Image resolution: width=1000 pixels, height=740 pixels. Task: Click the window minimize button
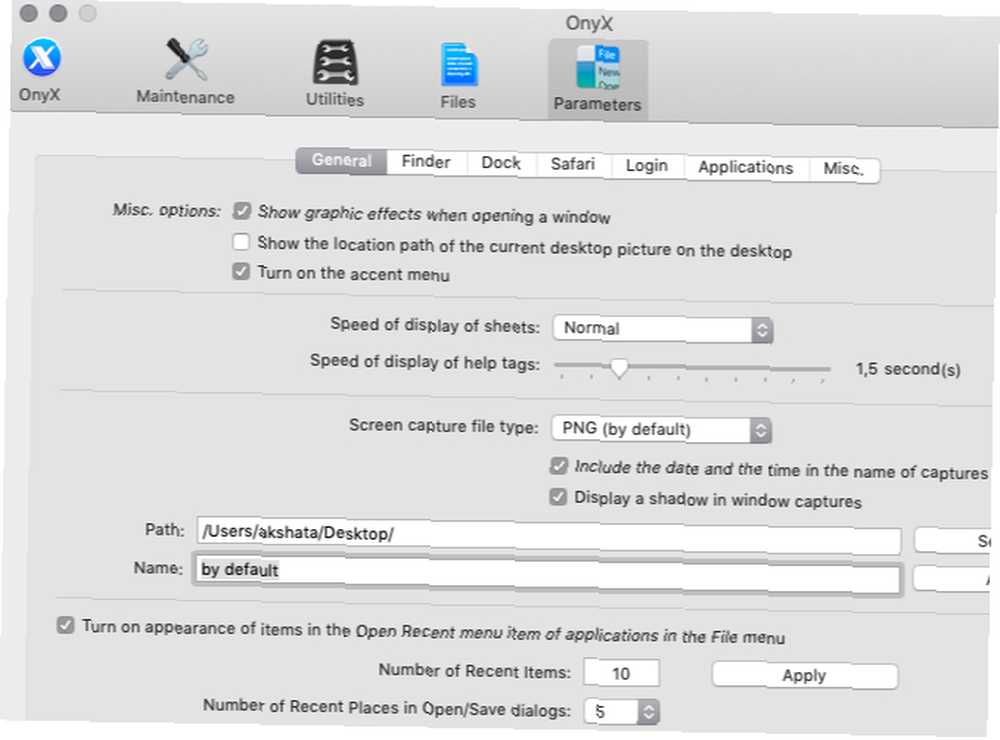(58, 13)
